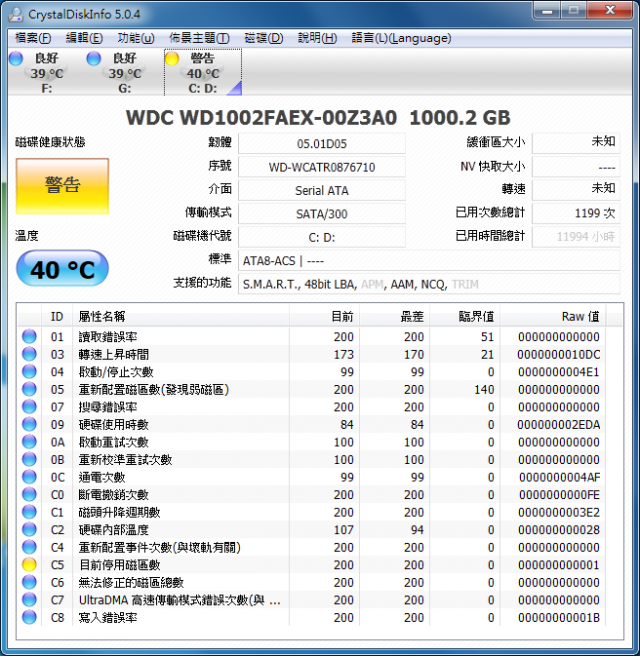Click status orb of attribute C7 UltraDMA
The height and width of the screenshot is (657, 640).
coord(29,600)
